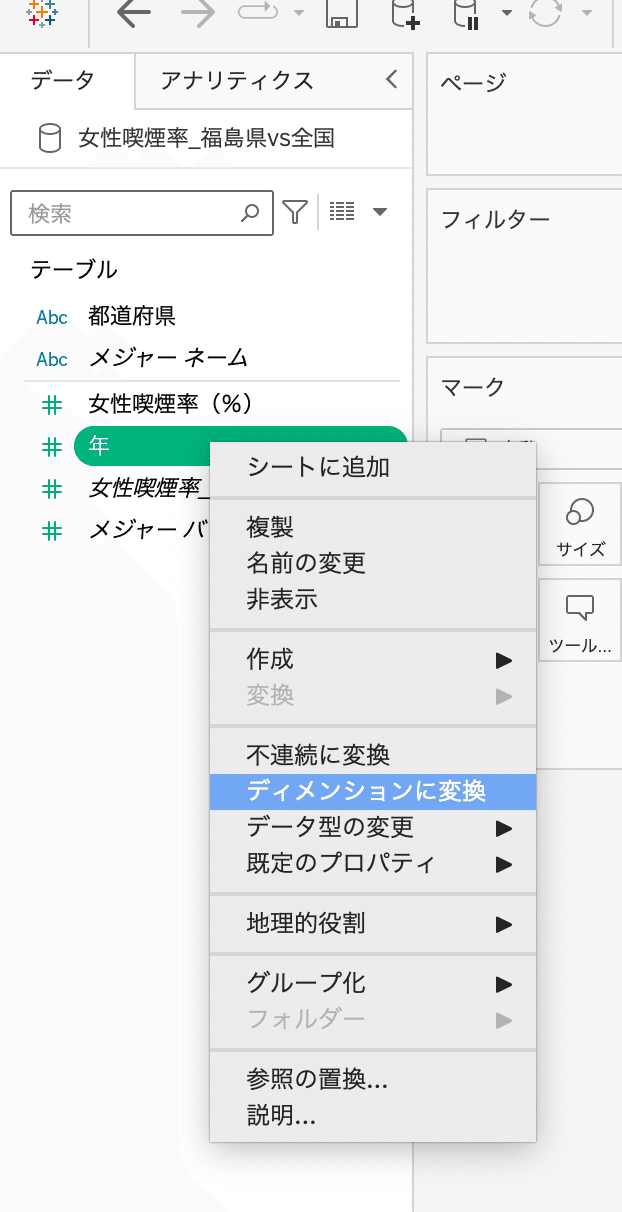
Task: Go back with the undo arrow
Action: [x=134, y=13]
